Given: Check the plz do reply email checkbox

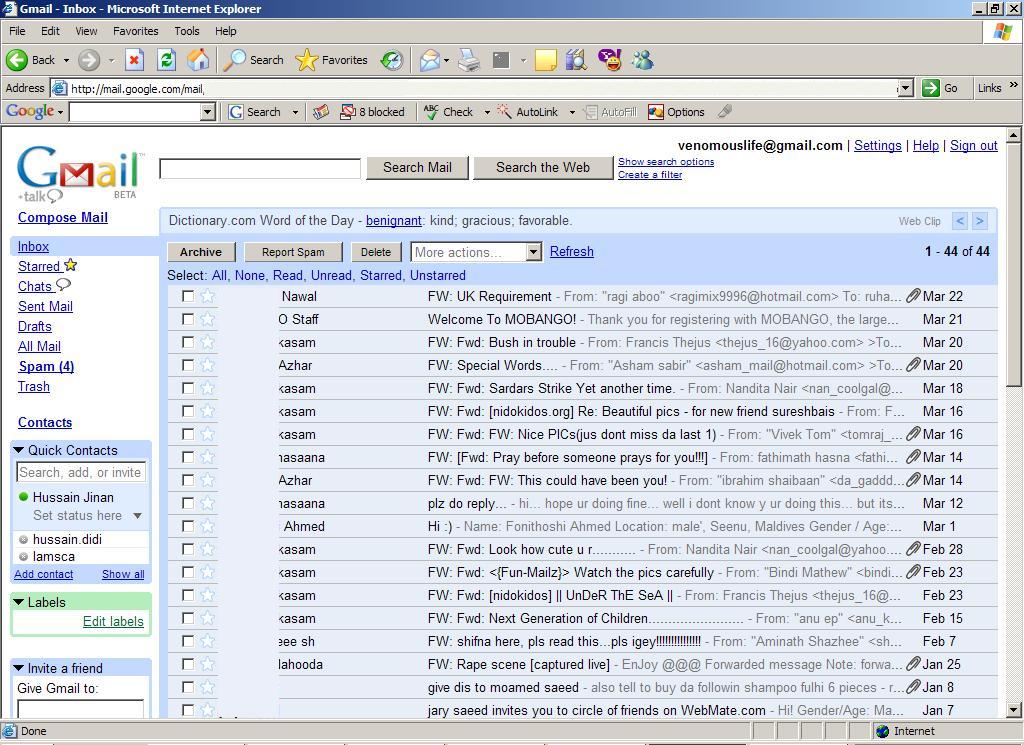Looking at the screenshot, I should (188, 503).
